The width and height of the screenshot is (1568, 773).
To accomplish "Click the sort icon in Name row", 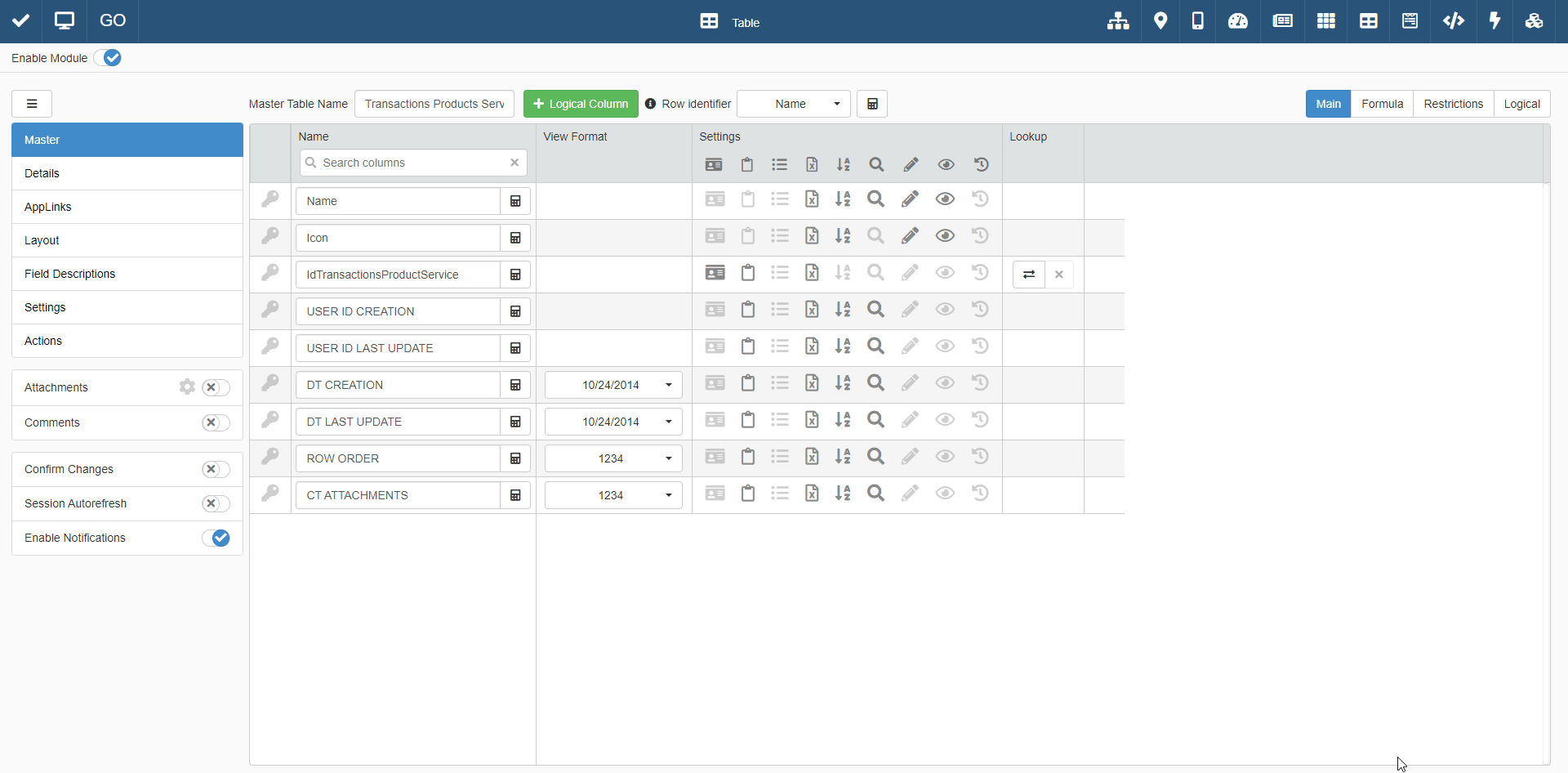I will [x=843, y=199].
